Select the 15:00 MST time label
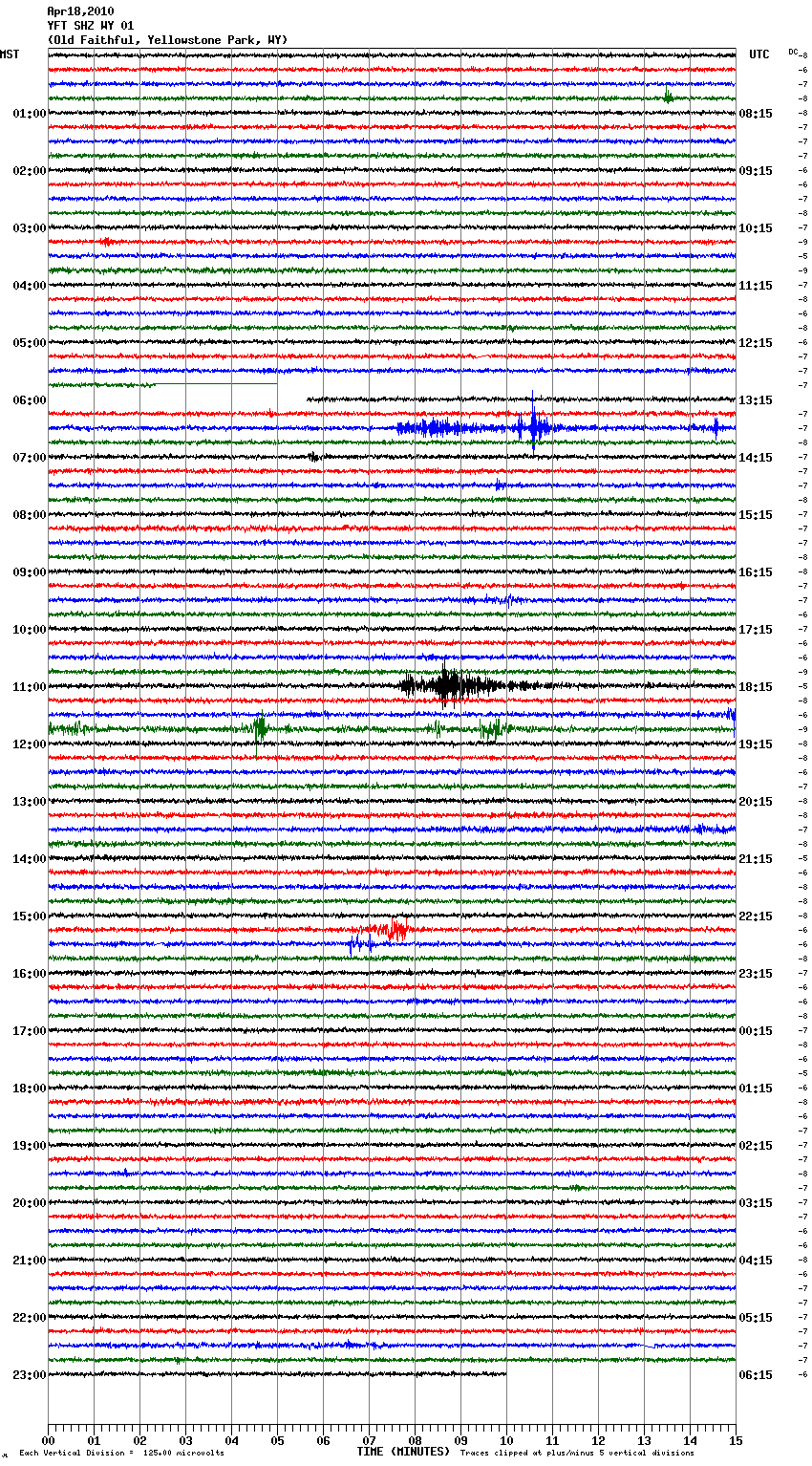 (x=29, y=916)
